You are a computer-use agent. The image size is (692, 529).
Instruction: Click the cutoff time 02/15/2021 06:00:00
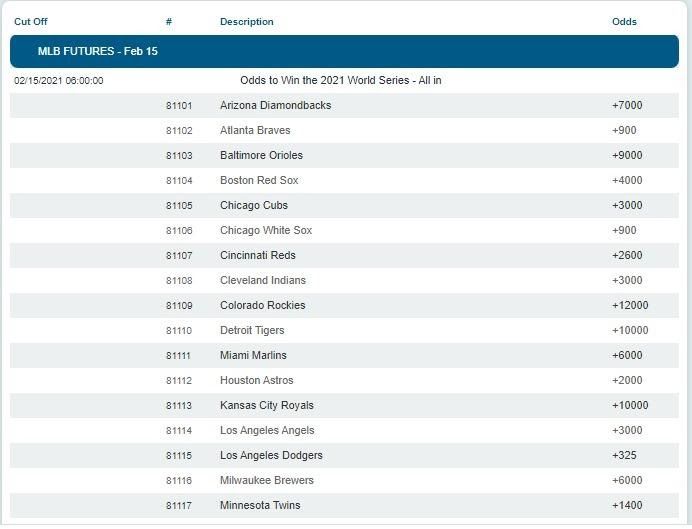pos(59,81)
